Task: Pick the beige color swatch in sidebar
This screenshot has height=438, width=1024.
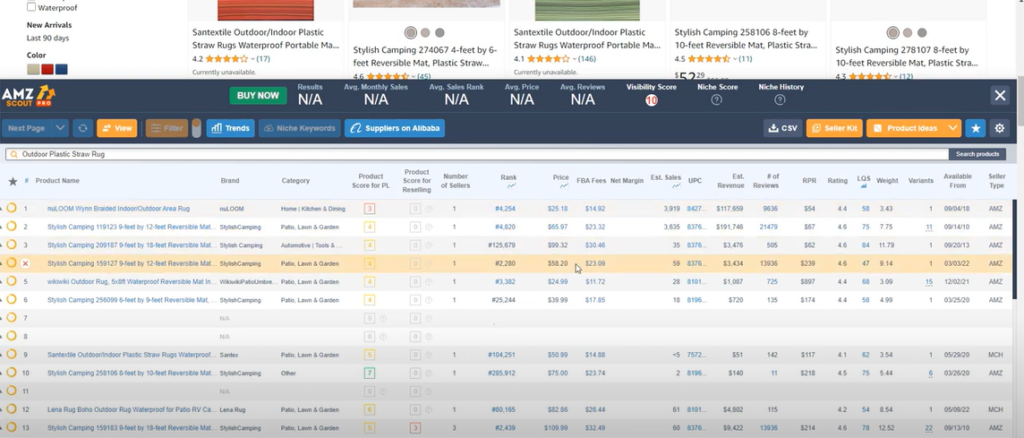Action: click(33, 70)
